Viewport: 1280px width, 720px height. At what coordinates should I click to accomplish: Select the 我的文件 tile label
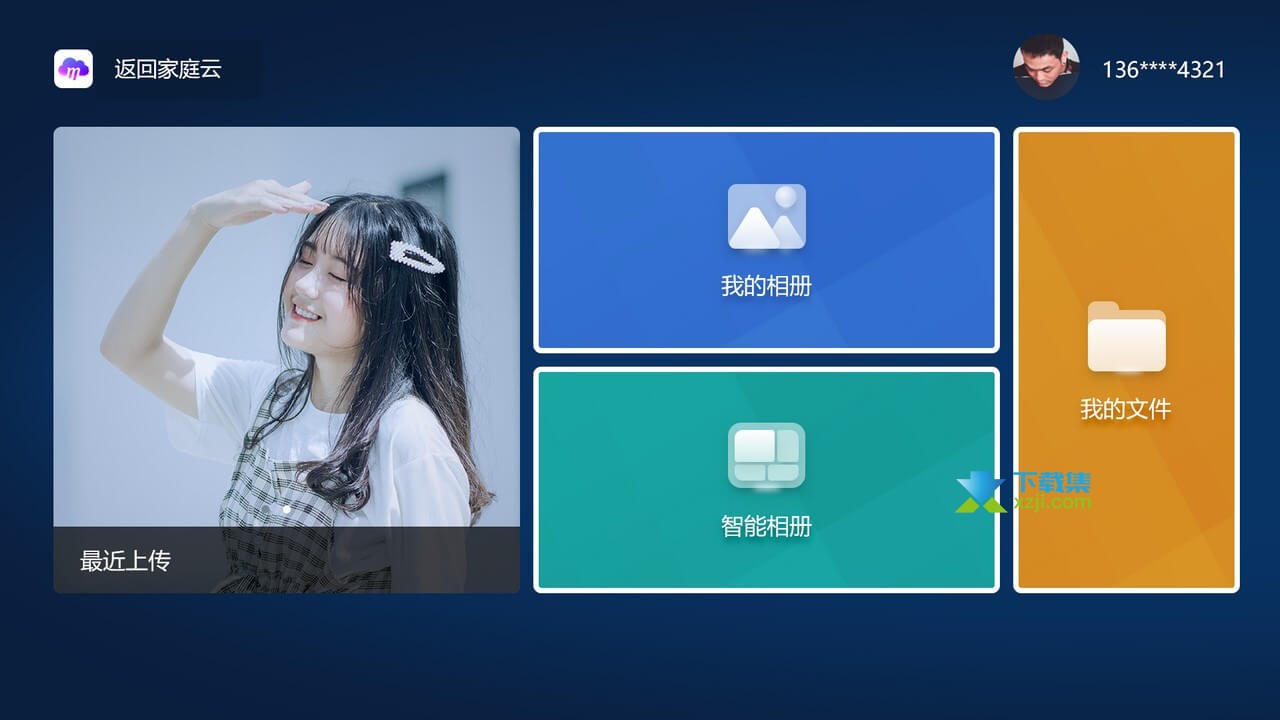pos(1126,409)
